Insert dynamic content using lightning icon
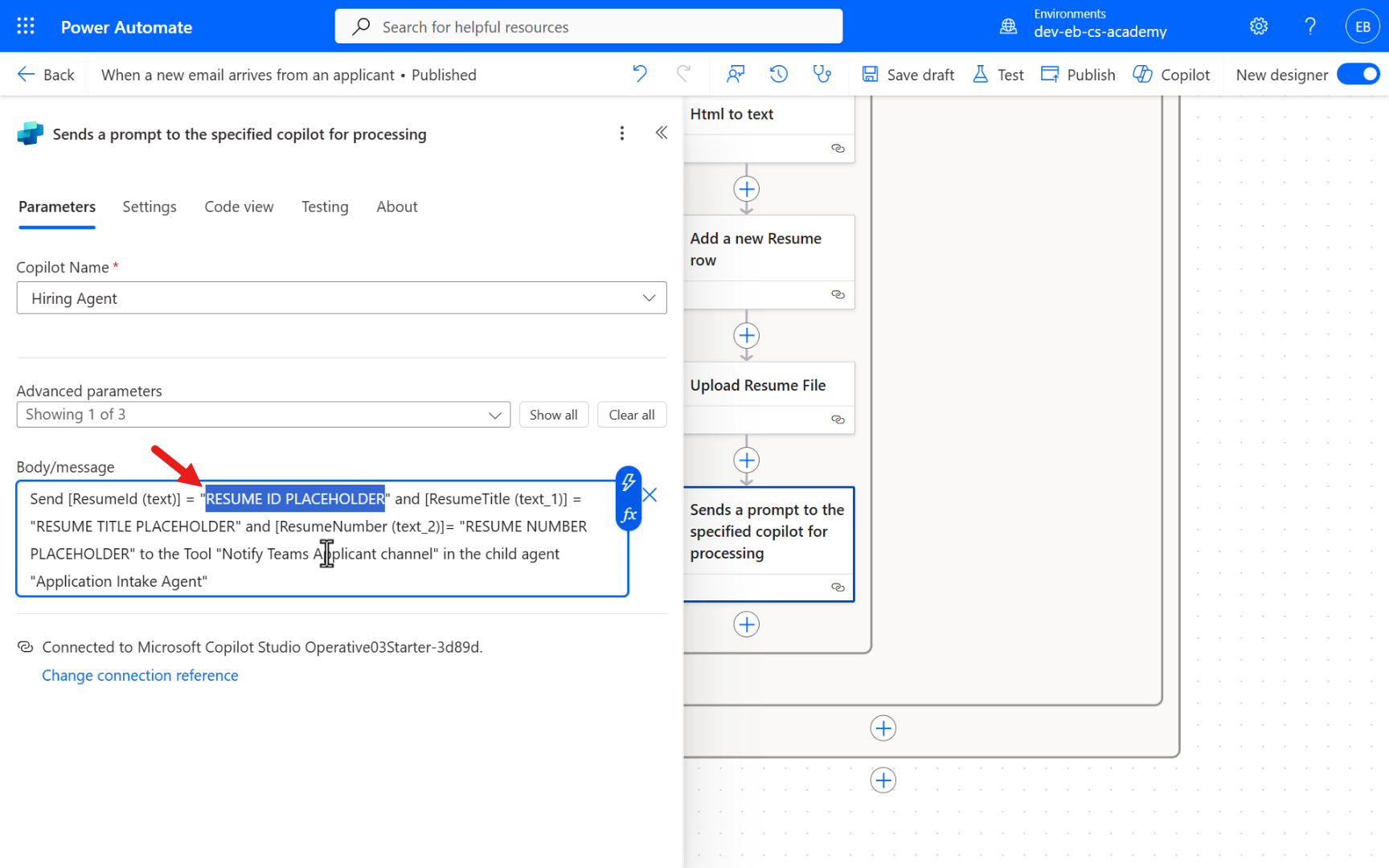This screenshot has width=1389, height=868. 629,482
